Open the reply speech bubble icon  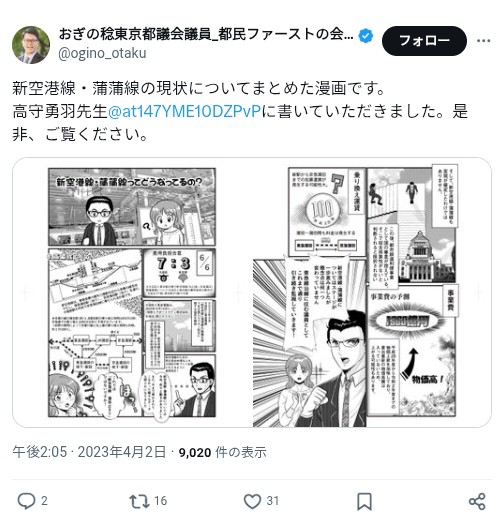[x=26, y=501]
